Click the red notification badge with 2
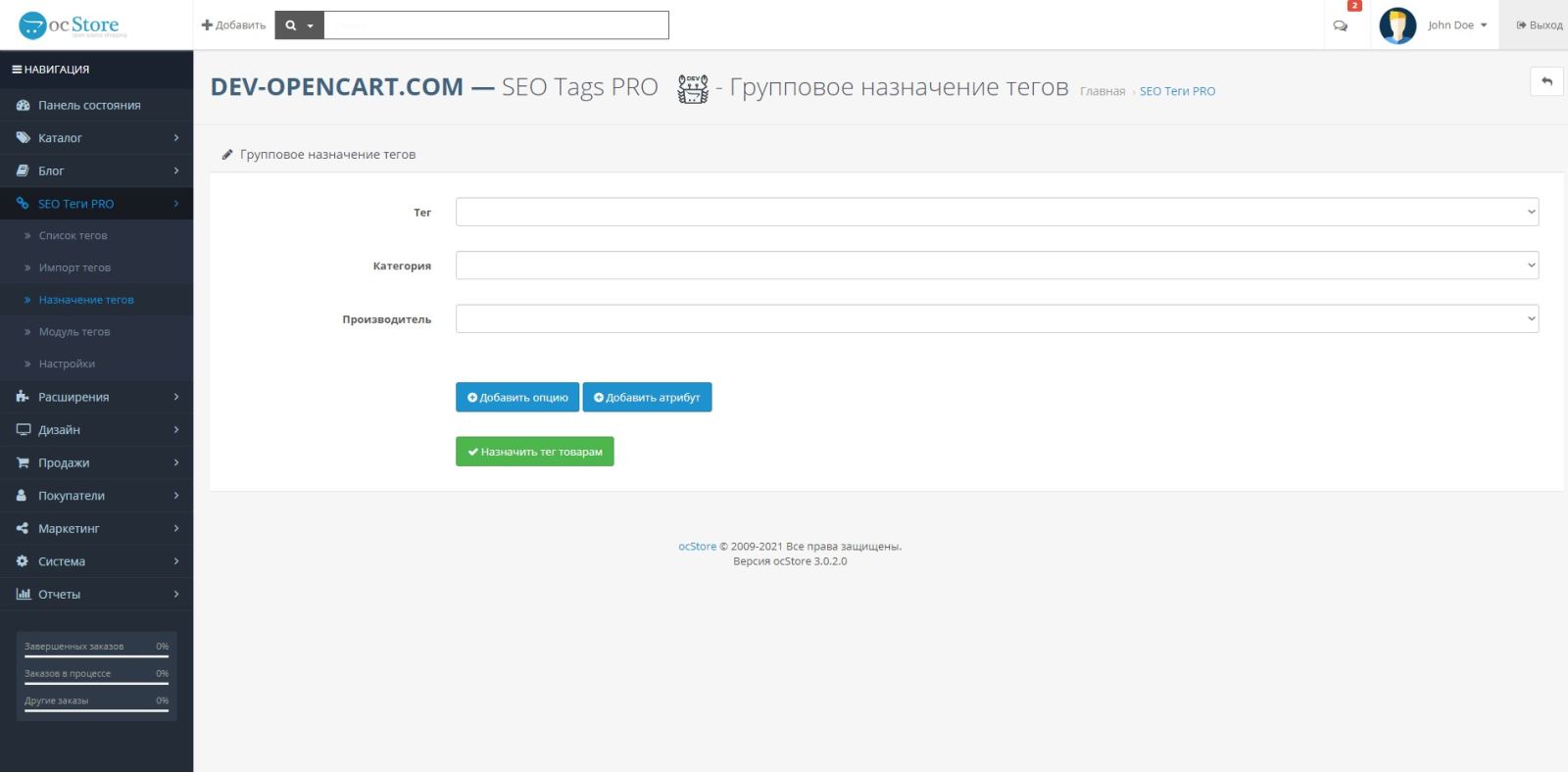This screenshot has width=1568, height=773. click(x=1355, y=6)
